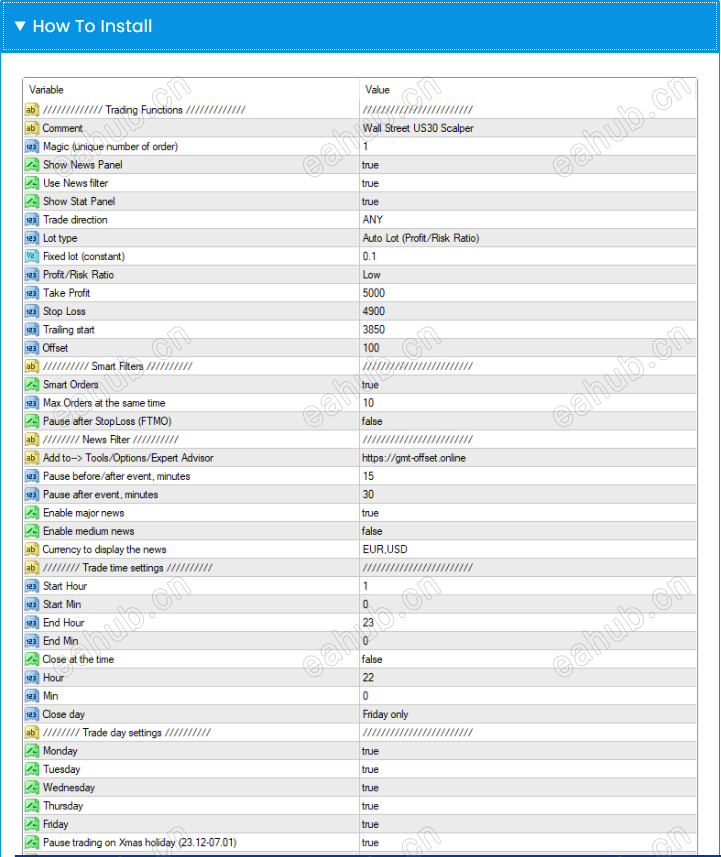Select the End Hour value 23
The image size is (721, 857).
tap(368, 623)
